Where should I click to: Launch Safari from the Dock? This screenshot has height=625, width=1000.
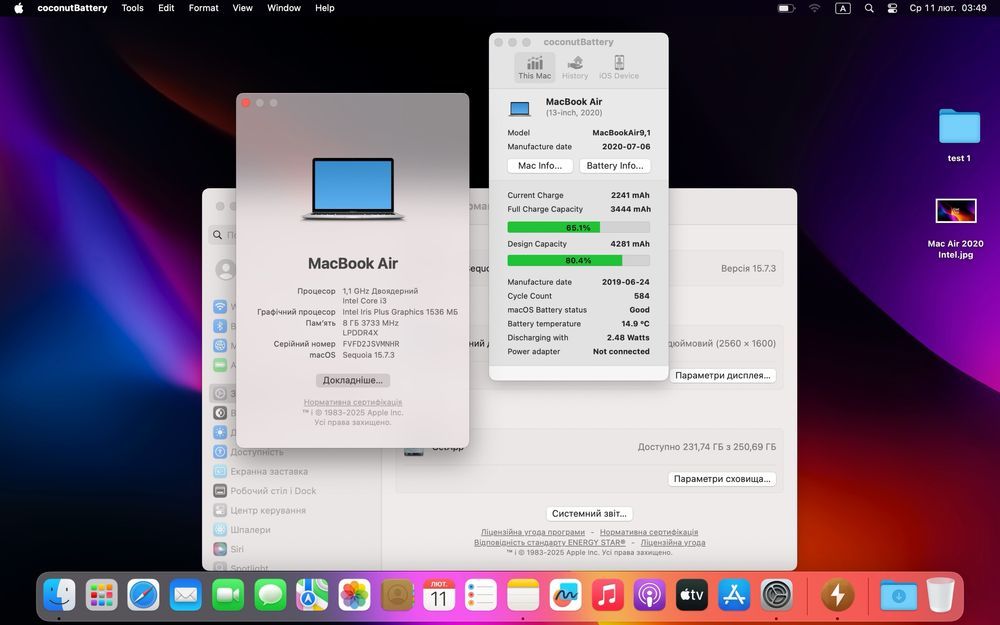coord(143,596)
